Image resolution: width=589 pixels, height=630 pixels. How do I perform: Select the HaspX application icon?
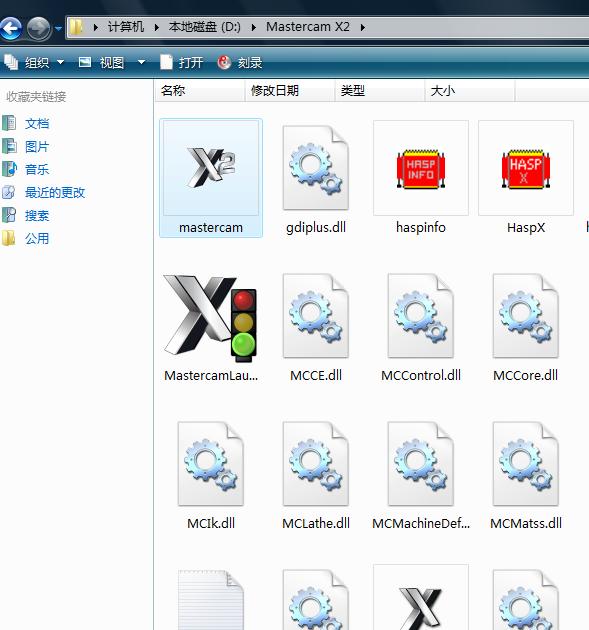[x=526, y=169]
